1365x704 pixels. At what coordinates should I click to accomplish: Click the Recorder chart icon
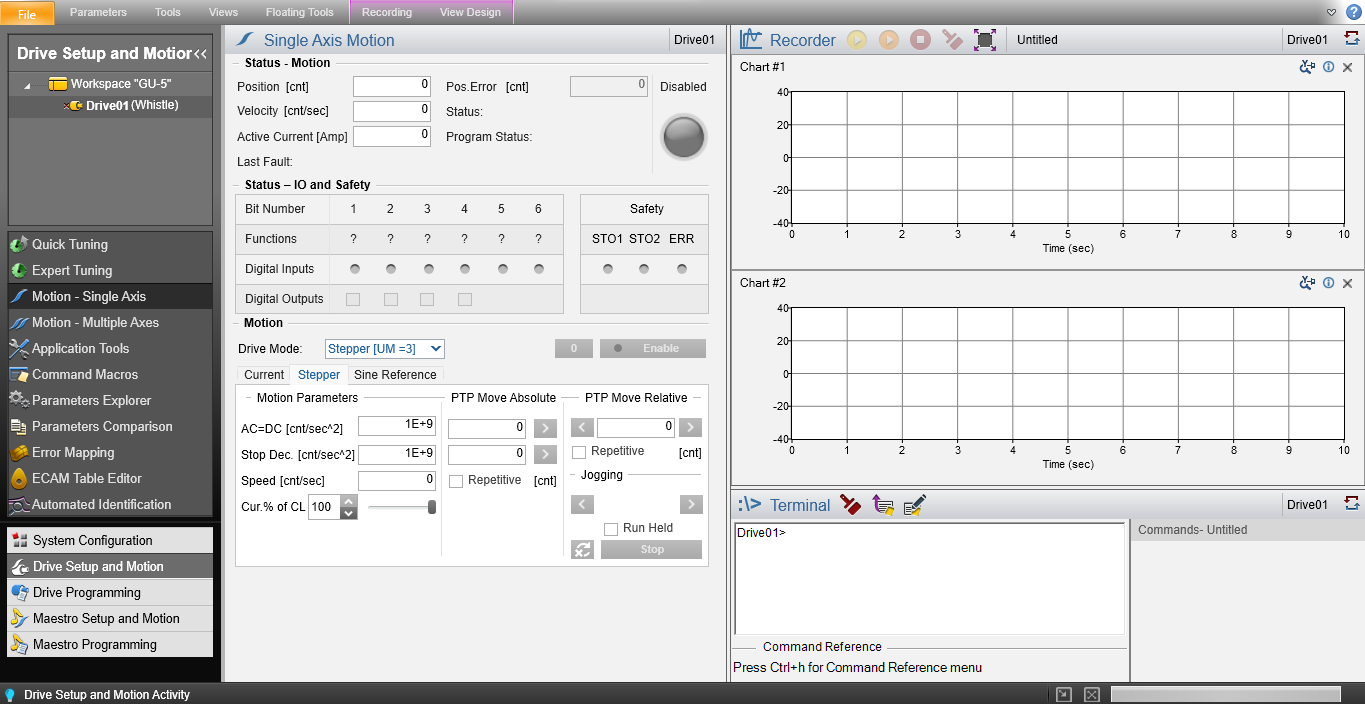(751, 40)
